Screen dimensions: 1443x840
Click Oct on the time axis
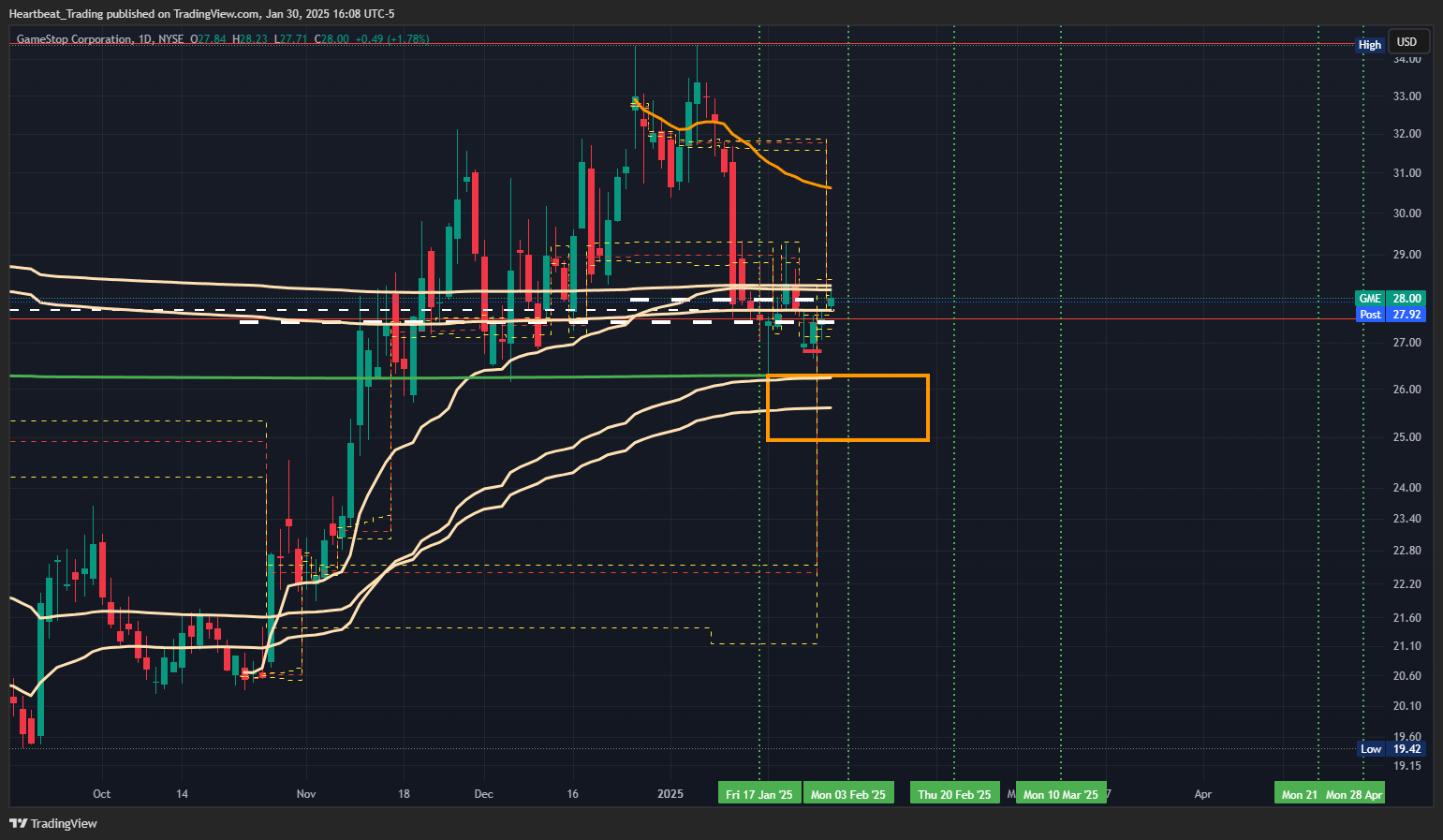[102, 794]
